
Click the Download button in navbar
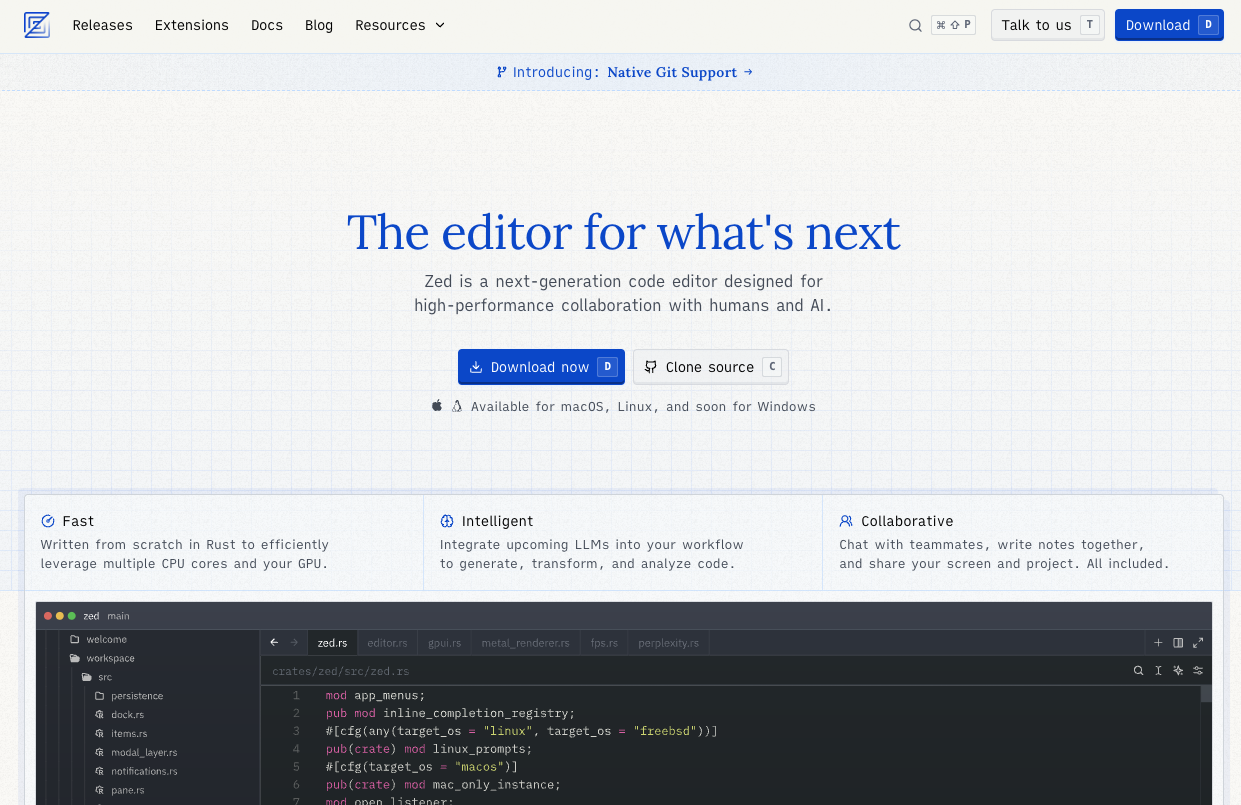point(1169,25)
